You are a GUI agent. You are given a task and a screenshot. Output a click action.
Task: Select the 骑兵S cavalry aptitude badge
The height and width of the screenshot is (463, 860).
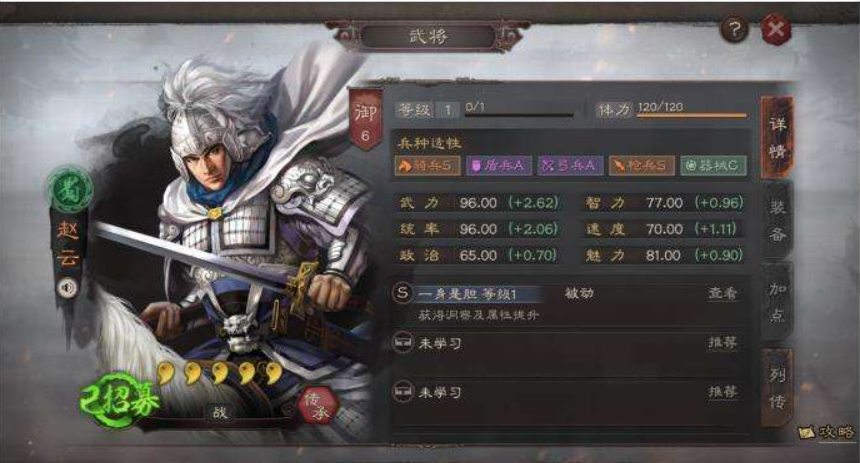(x=428, y=165)
